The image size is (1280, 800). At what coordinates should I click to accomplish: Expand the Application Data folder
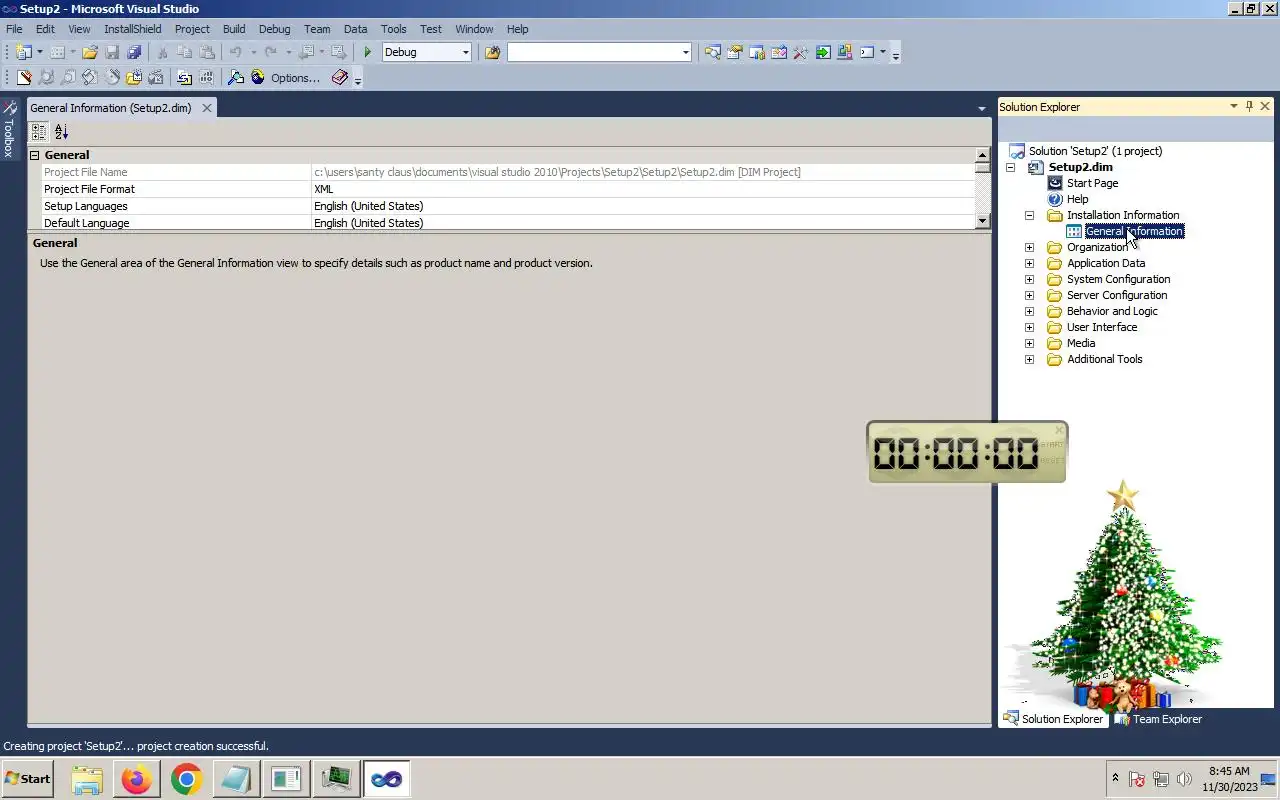(x=1029, y=263)
